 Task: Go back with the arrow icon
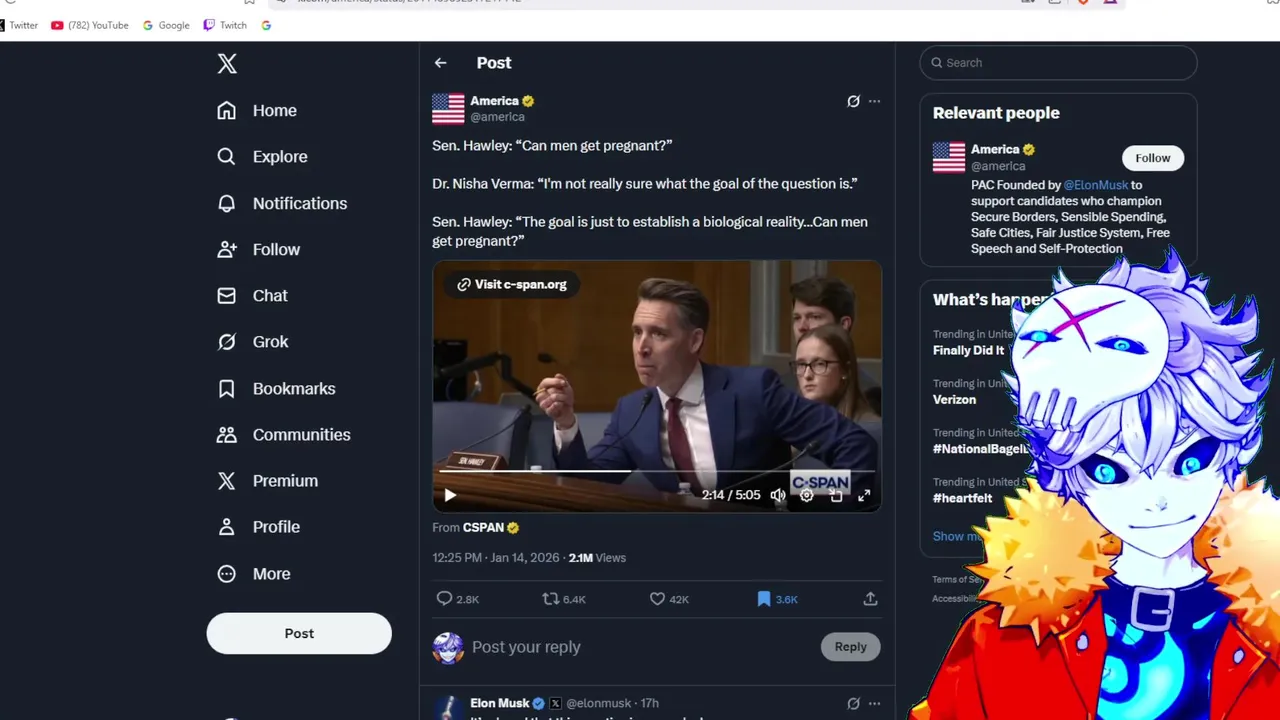[x=441, y=63]
